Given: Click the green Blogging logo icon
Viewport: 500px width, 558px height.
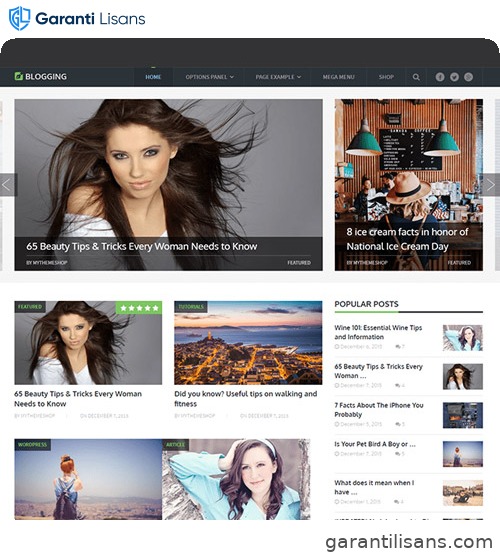Looking at the screenshot, I should (x=19, y=76).
